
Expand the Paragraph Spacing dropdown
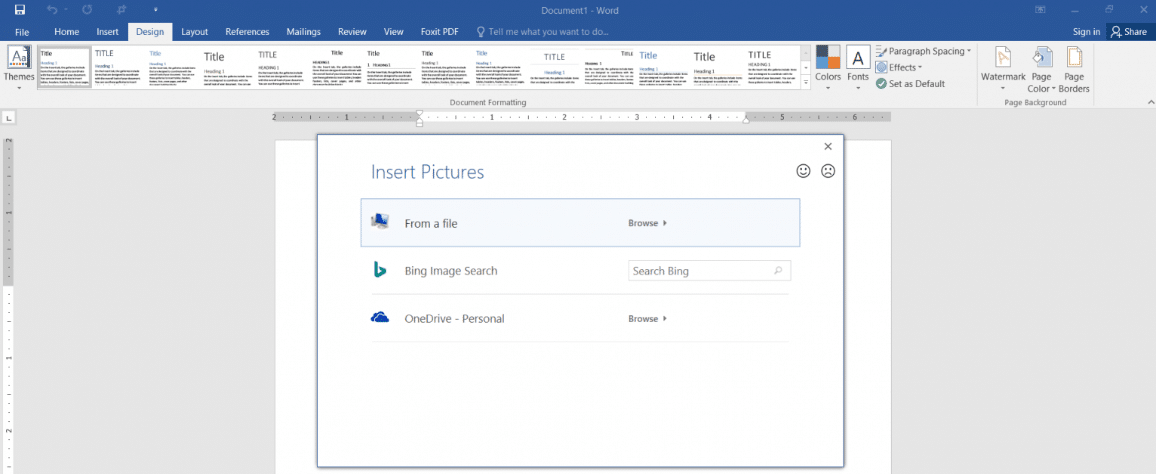[923, 51]
